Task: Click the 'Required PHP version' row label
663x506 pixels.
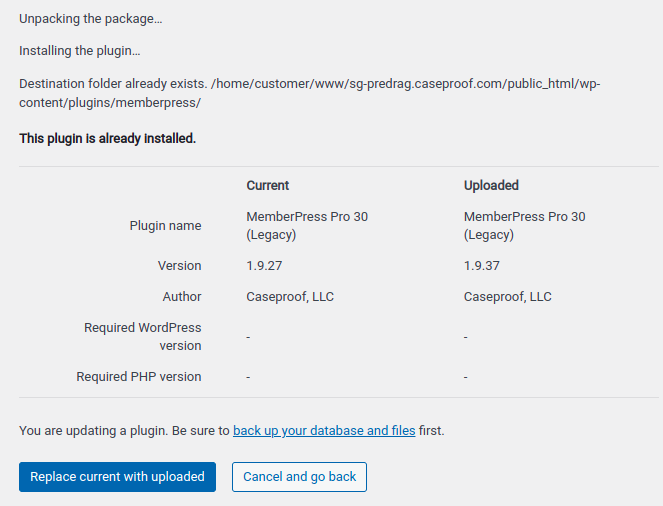Action: [x=139, y=377]
